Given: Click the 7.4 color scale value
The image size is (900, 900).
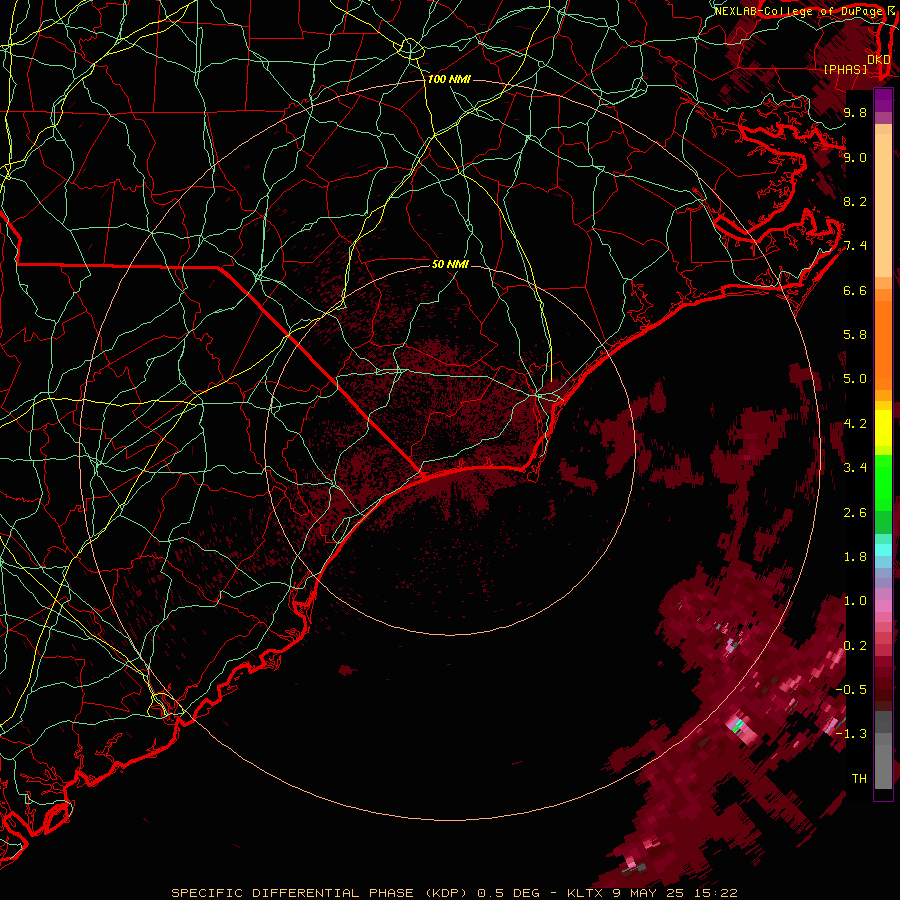Looking at the screenshot, I should pyautogui.click(x=855, y=246).
